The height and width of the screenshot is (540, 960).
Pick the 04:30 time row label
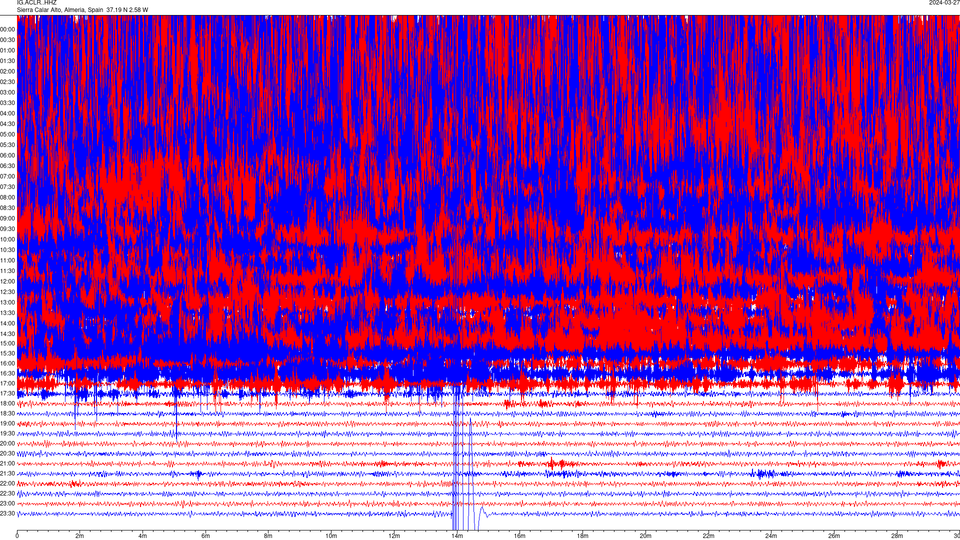(7, 124)
